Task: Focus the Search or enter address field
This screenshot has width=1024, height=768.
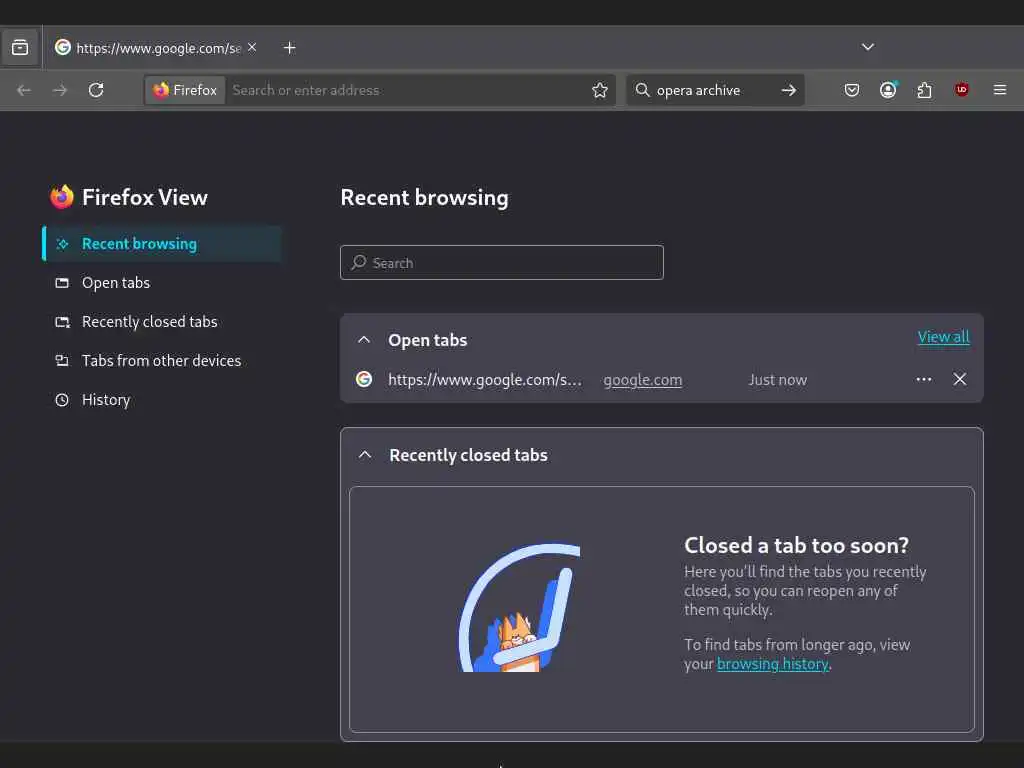Action: coord(406,90)
